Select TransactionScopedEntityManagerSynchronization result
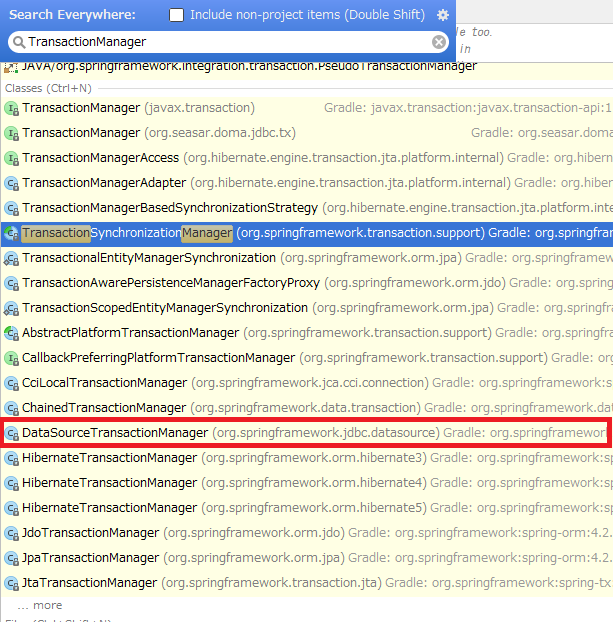Screen dimensions: 613x622 pos(307,308)
